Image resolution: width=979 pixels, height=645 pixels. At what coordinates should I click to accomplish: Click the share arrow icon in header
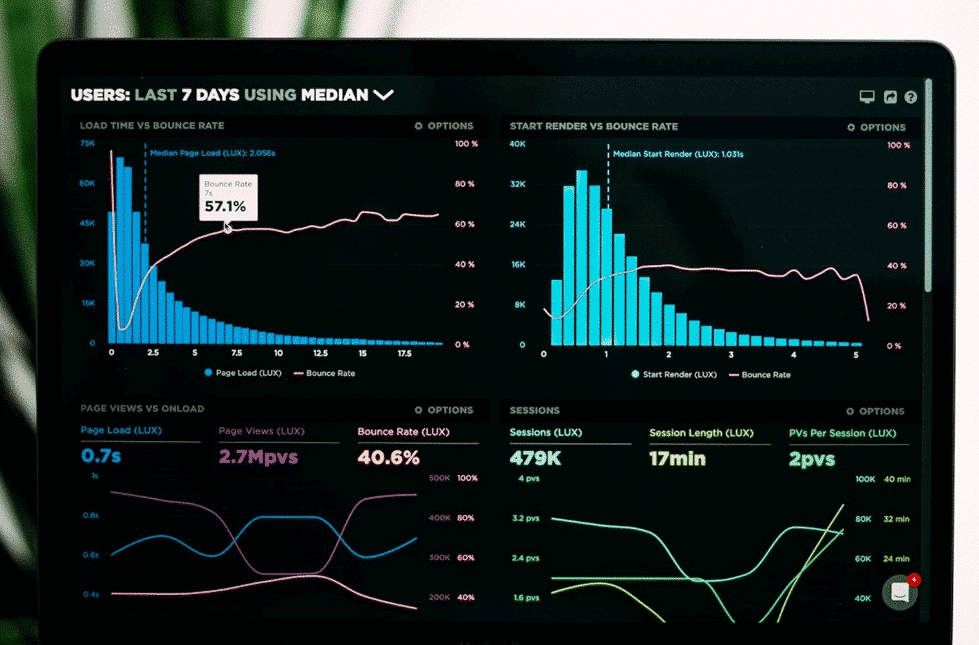tap(889, 97)
